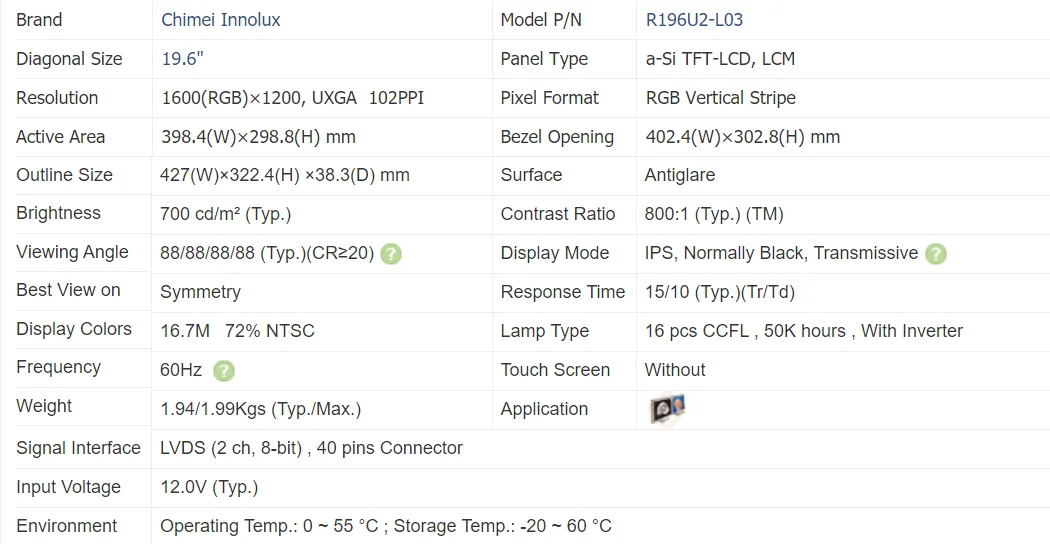
Task: Follow the R196U2-L03 model link
Action: click(x=694, y=20)
